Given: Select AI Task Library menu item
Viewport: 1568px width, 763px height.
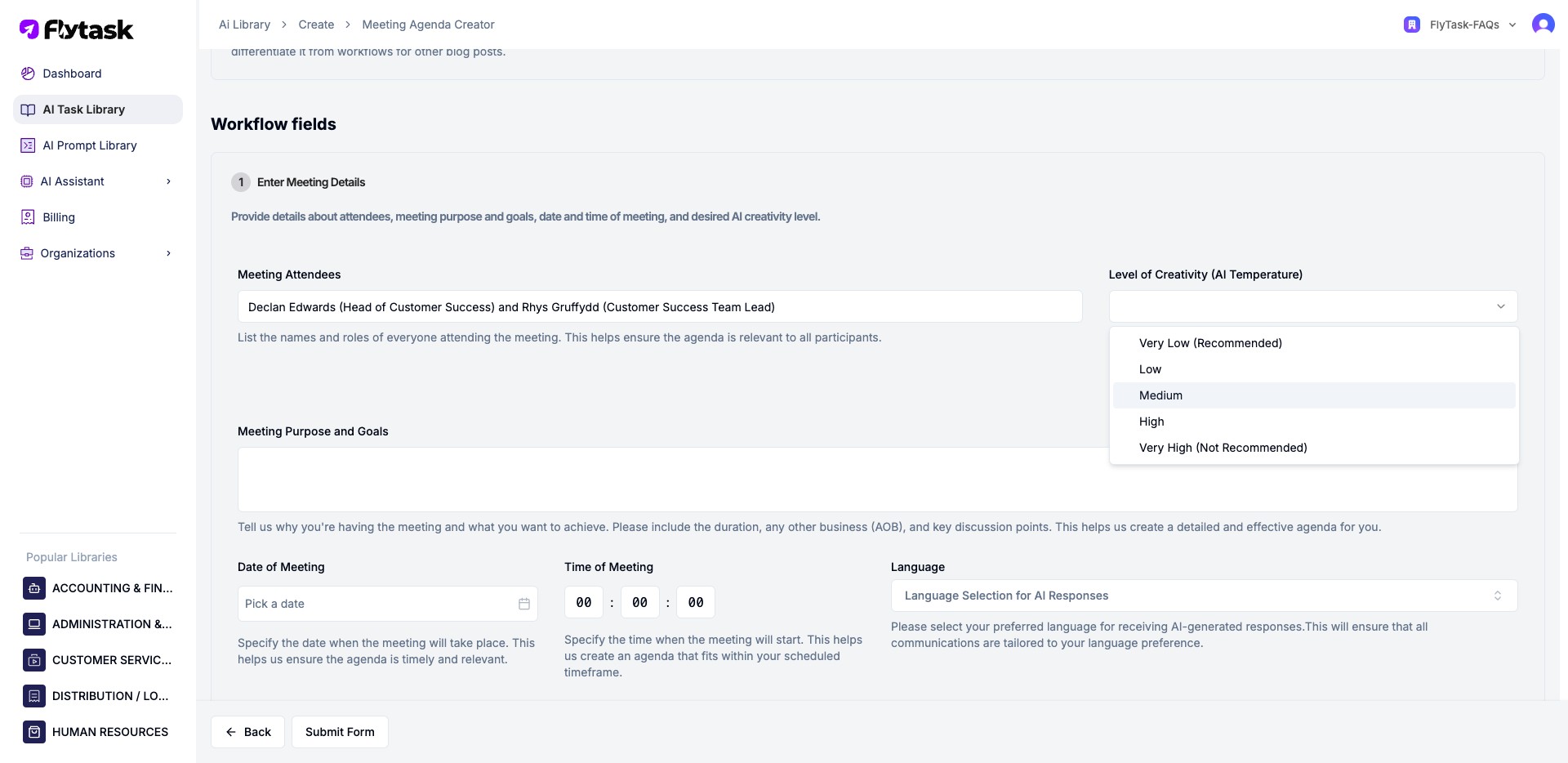Looking at the screenshot, I should click(x=98, y=109).
